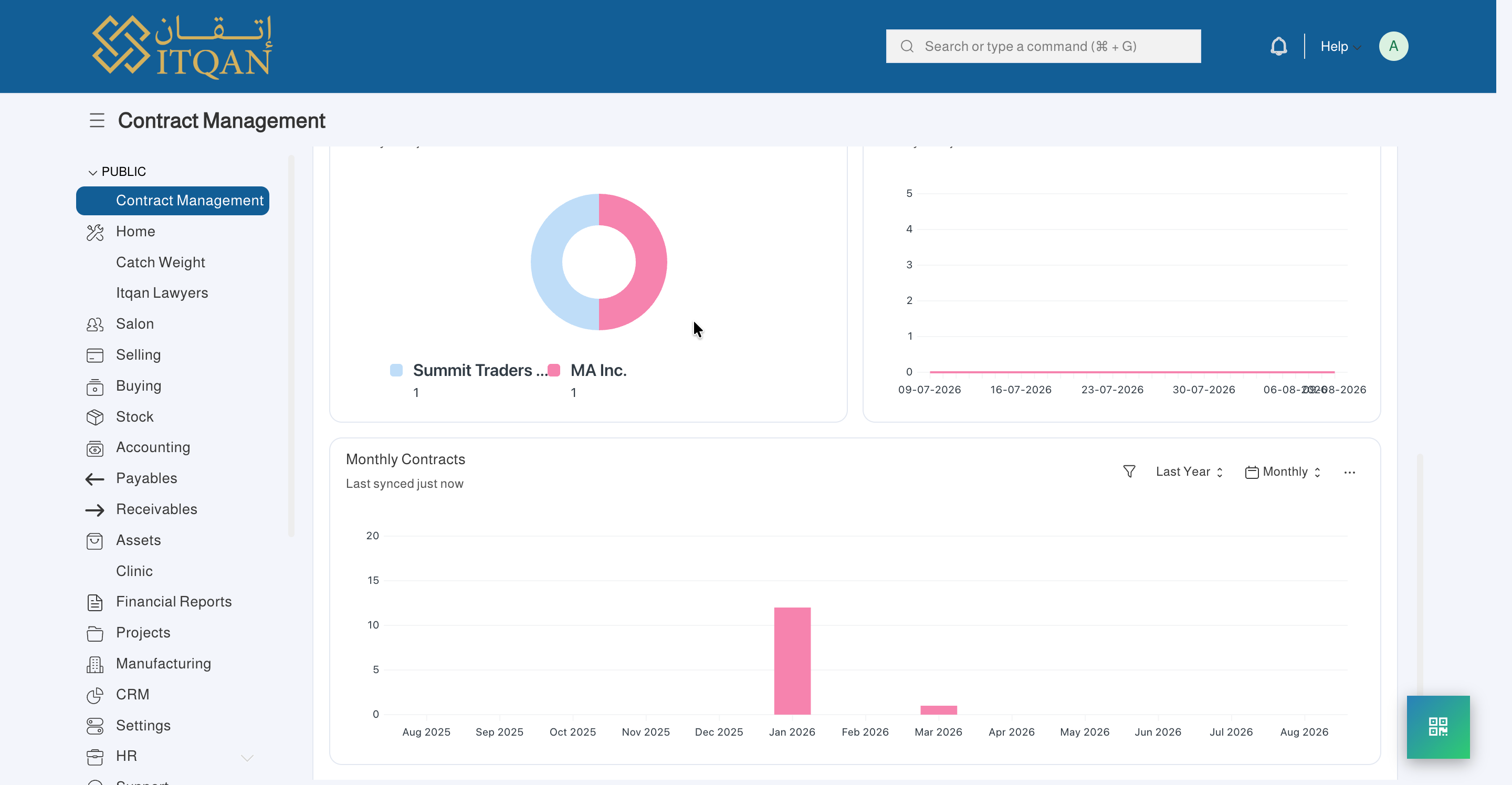
Task: Click the Accounting icon in the sidebar
Action: [94, 448]
